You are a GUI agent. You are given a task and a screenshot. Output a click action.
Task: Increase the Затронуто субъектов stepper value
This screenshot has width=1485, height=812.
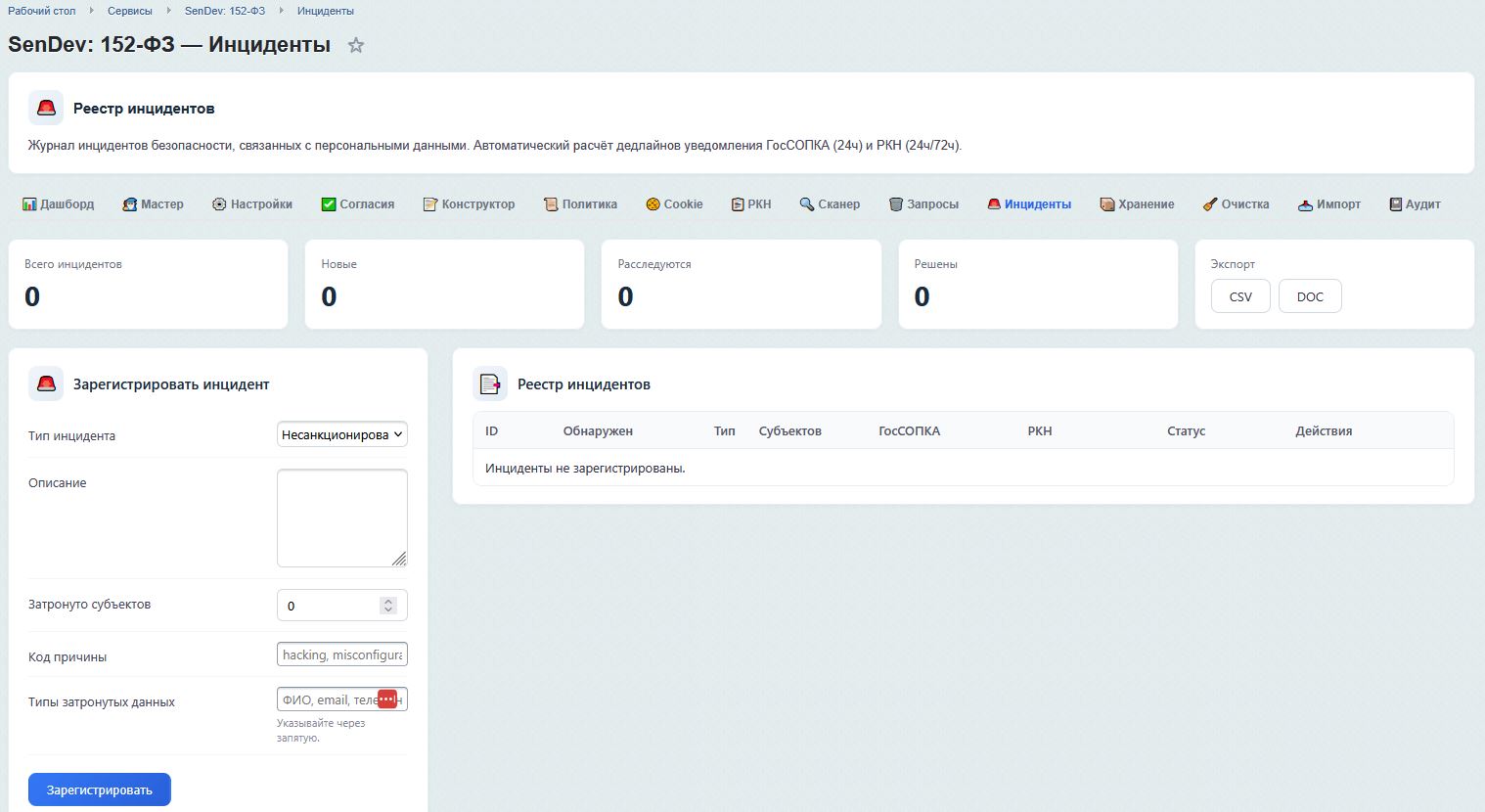pos(388,601)
